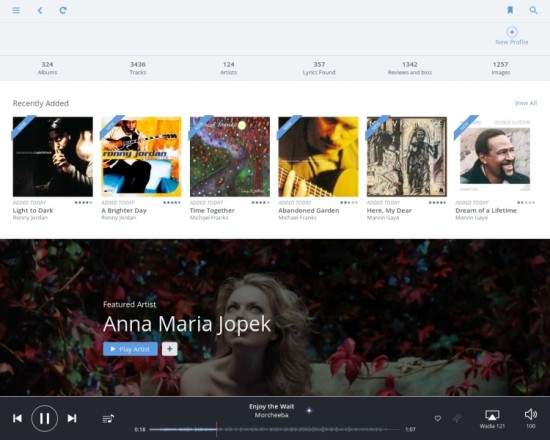Click the 1:07 remaining time
Image resolution: width=550 pixels, height=440 pixels.
(410, 429)
